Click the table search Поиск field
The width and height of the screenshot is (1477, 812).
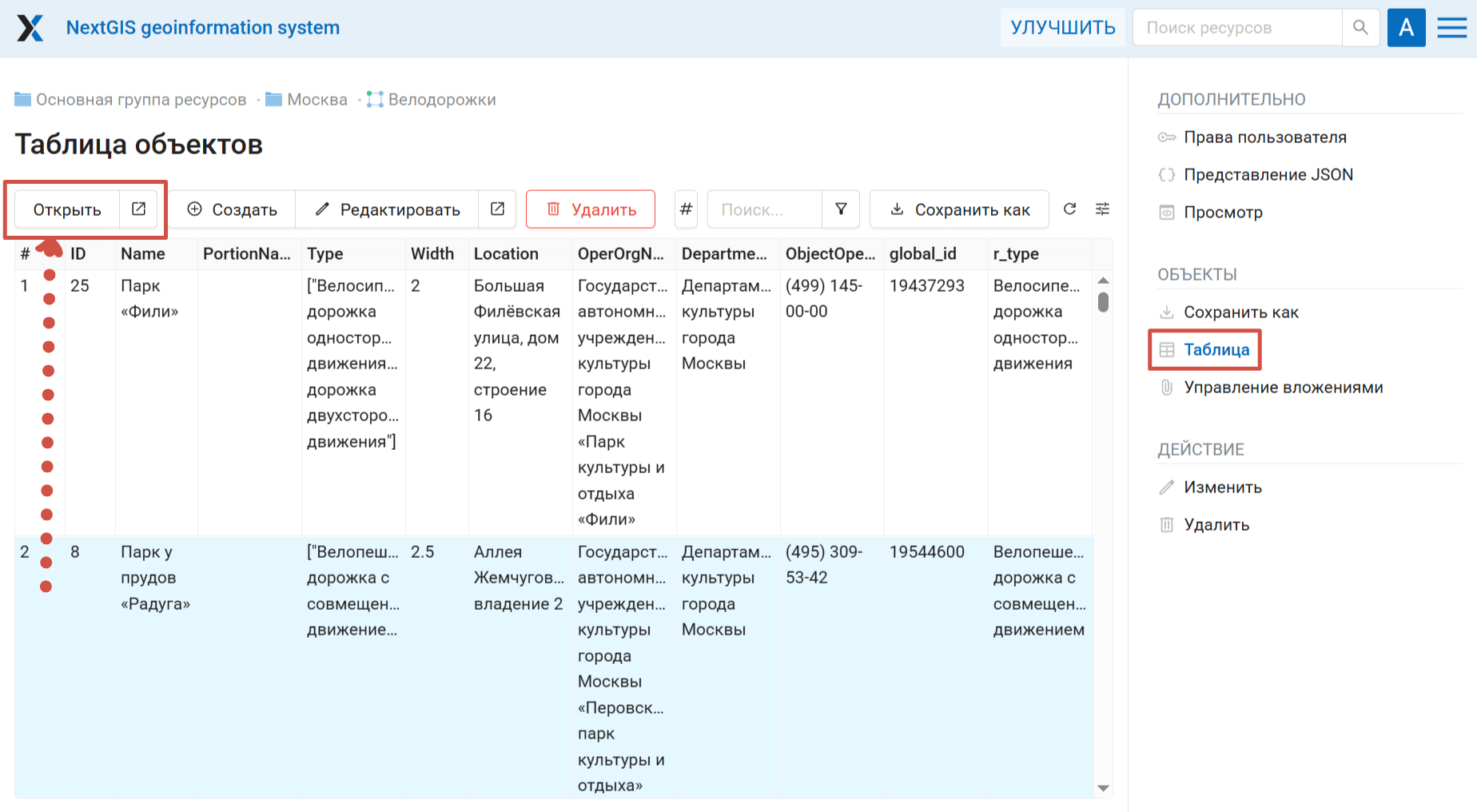(x=764, y=209)
